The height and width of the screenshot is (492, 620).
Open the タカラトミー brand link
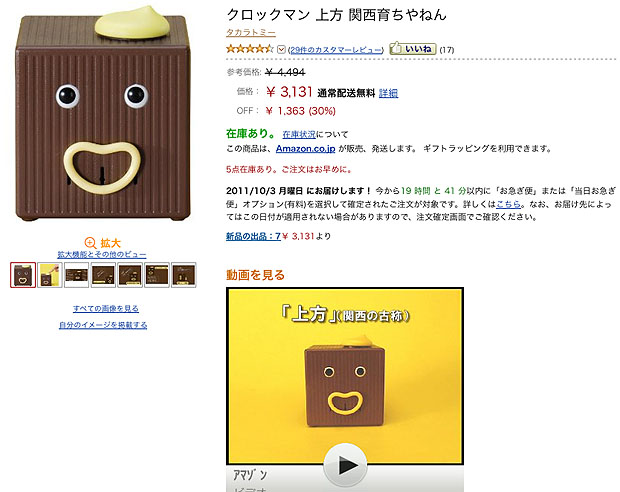tap(251, 33)
